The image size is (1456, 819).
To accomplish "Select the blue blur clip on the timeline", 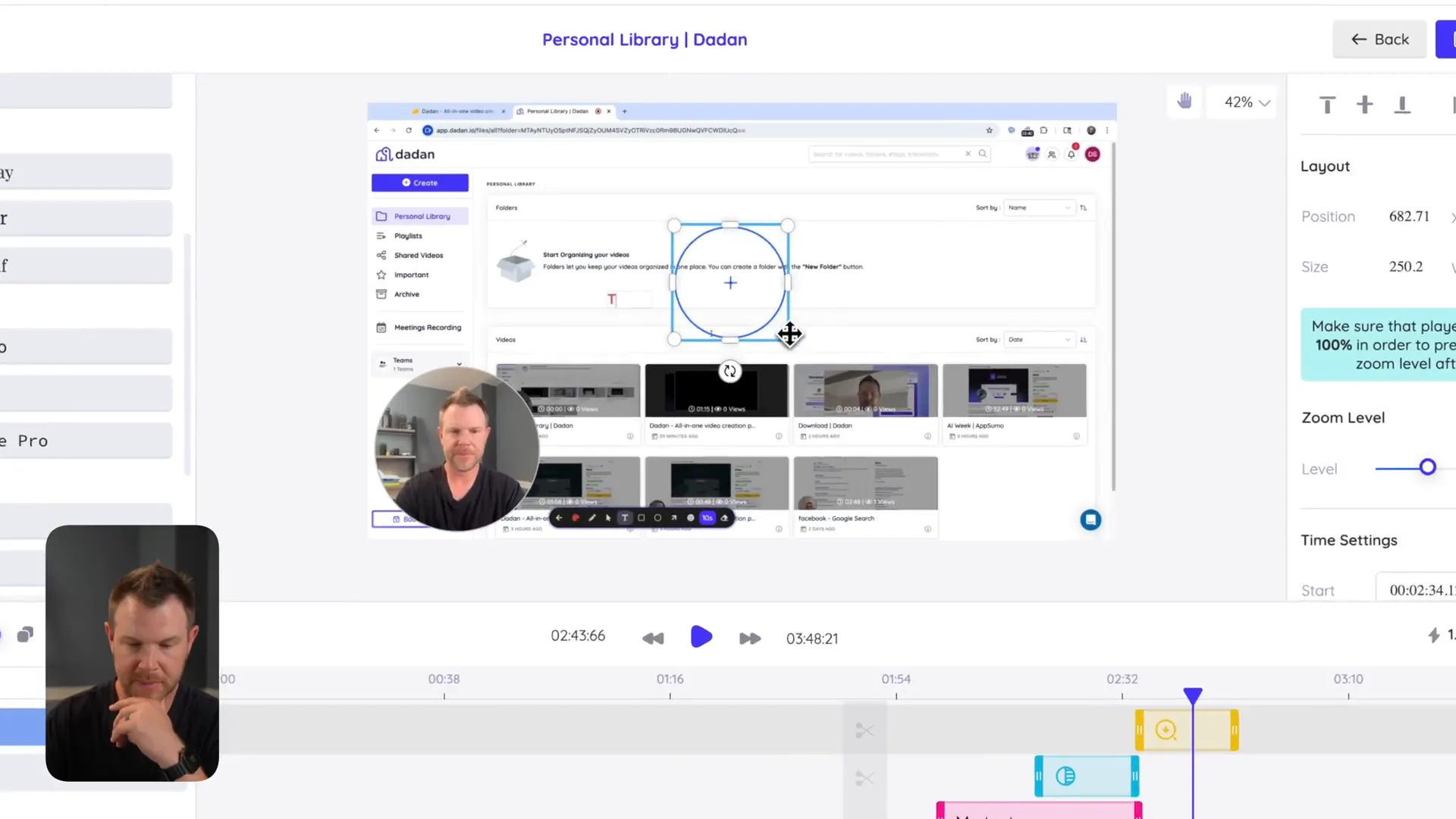I will (1087, 776).
